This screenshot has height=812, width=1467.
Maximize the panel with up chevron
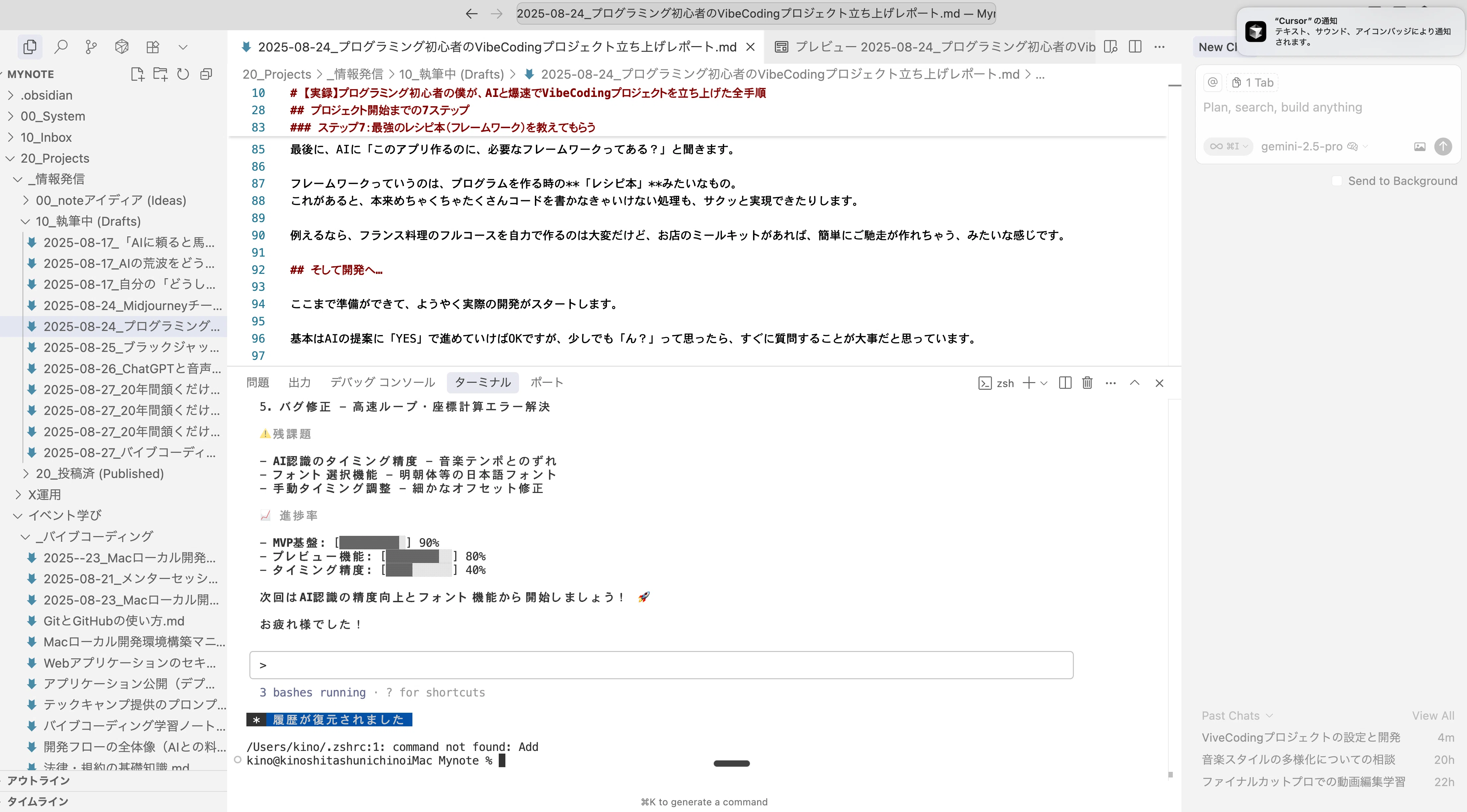tap(1134, 383)
